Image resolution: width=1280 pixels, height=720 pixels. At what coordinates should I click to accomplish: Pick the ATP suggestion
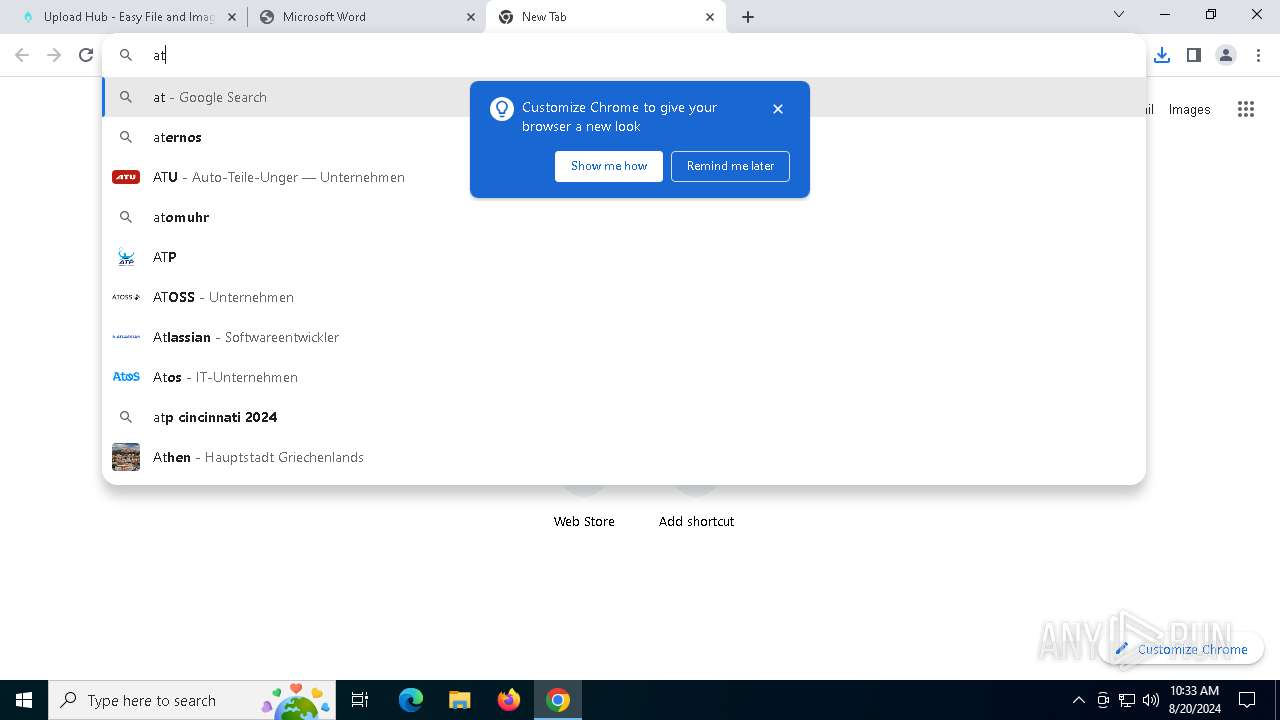[x=624, y=257]
